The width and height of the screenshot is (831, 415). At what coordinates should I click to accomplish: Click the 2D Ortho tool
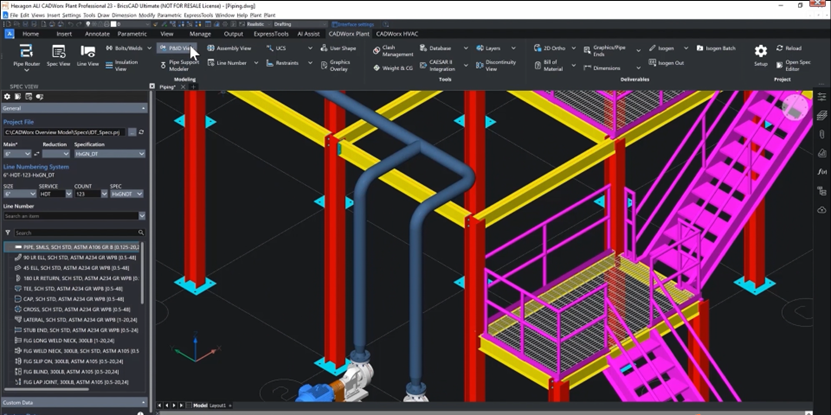pos(549,48)
